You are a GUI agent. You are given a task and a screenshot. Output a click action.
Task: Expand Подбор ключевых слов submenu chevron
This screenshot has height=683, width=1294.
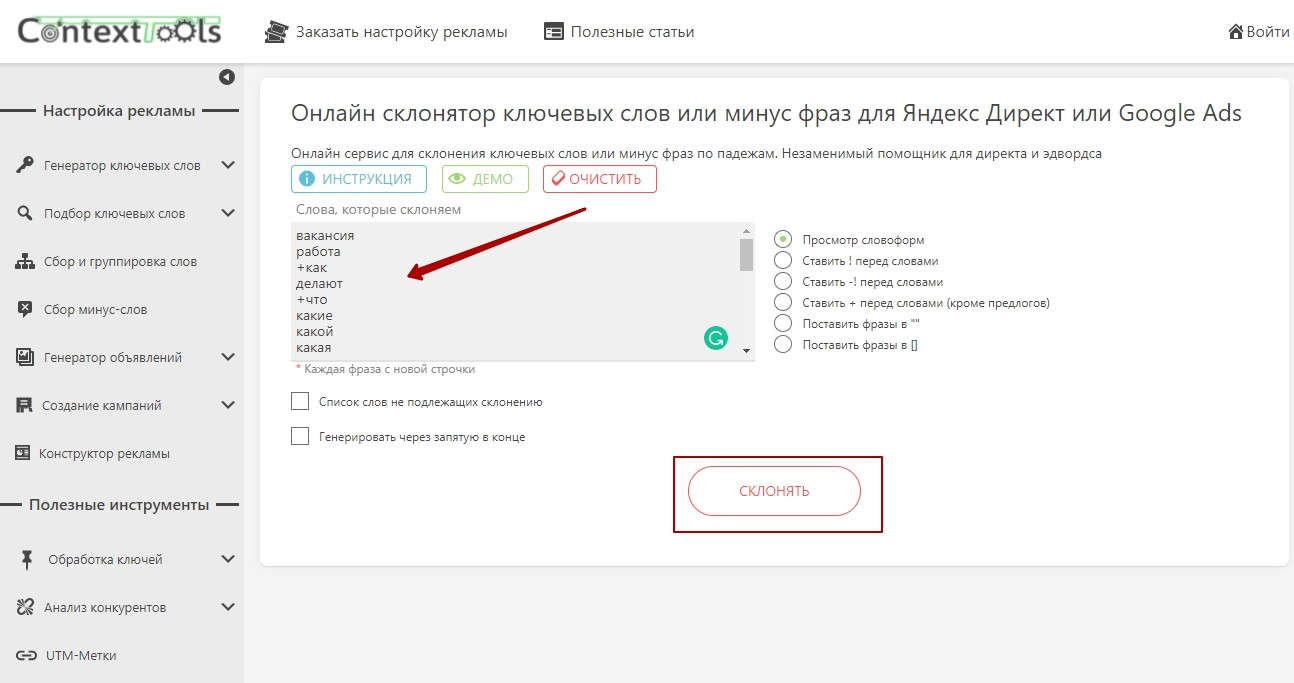[x=228, y=213]
